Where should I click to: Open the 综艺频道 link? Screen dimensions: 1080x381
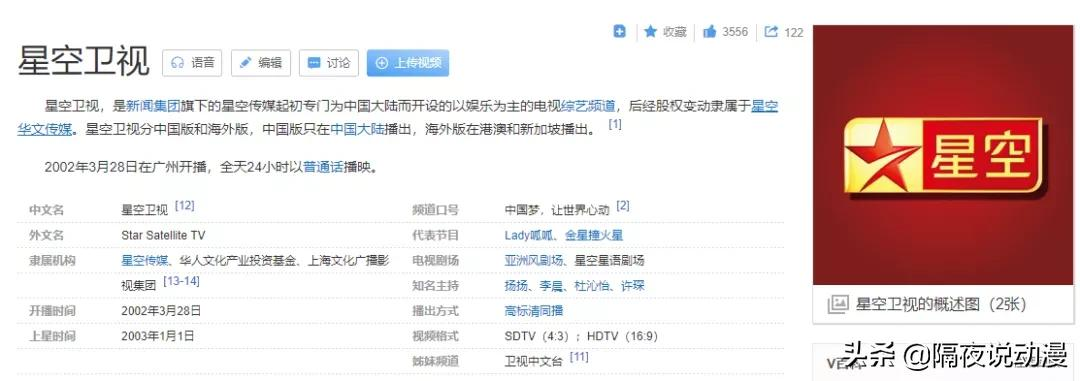coord(588,106)
